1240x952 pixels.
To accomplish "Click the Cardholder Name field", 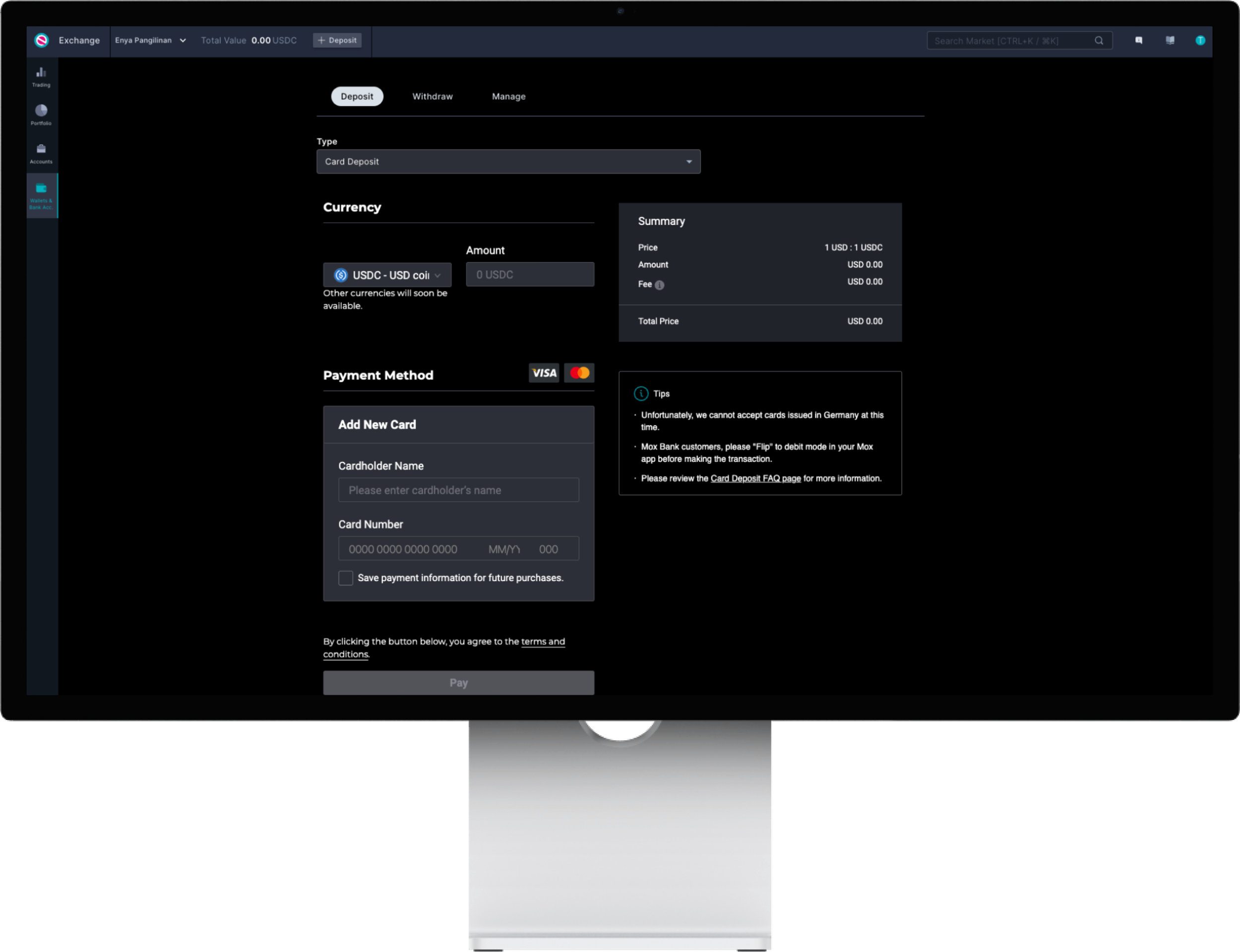I will (458, 489).
